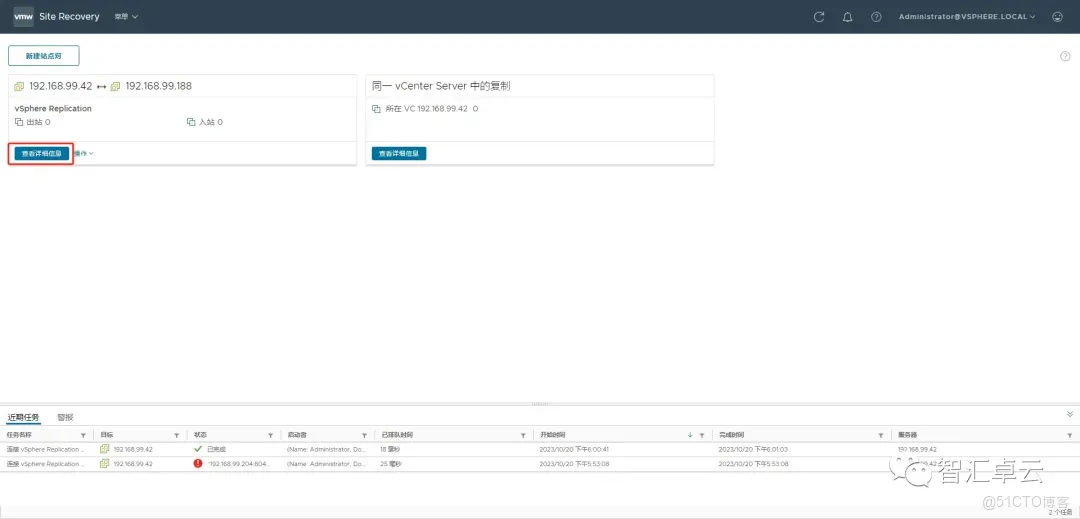Click the smiley feedback icon
Viewport: 1080px width, 519px height.
point(1058,17)
